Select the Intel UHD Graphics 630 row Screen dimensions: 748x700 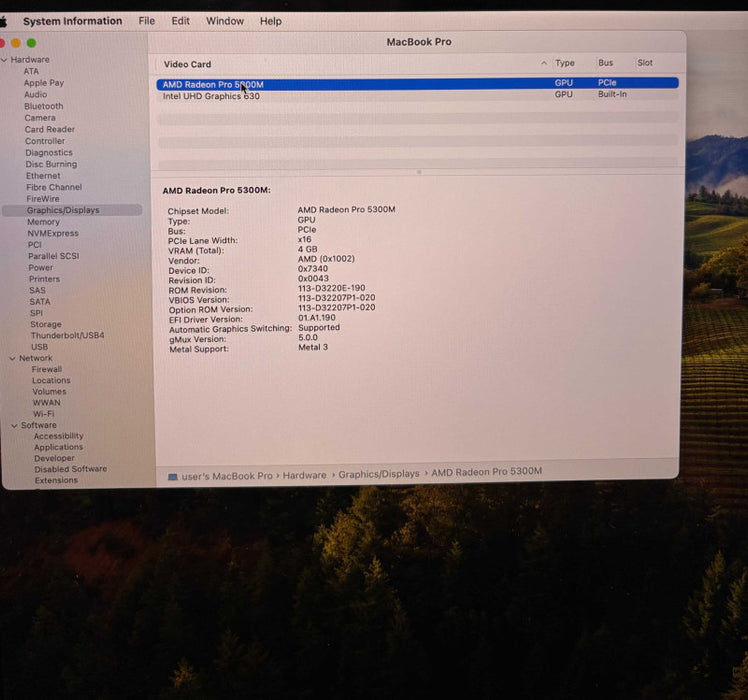click(417, 95)
